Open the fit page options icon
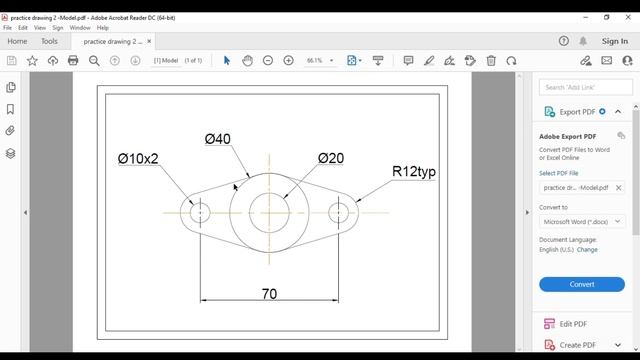 [354, 61]
